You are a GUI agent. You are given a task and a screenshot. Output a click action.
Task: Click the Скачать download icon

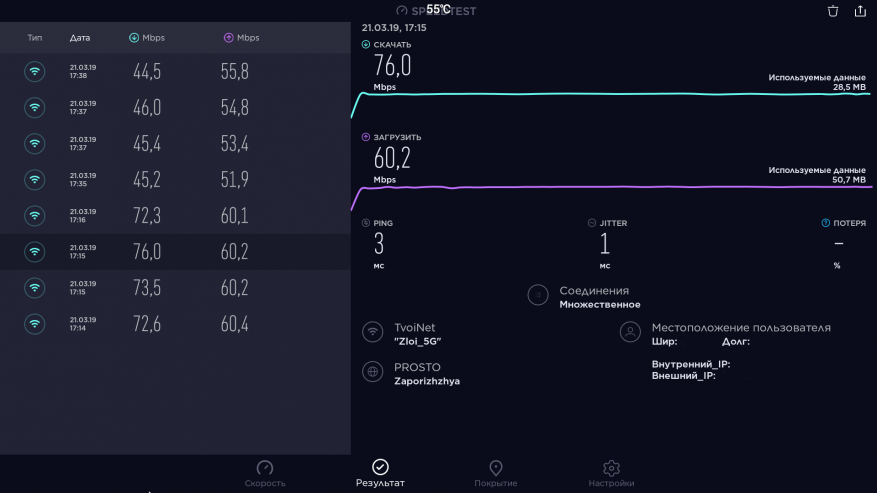click(x=366, y=44)
